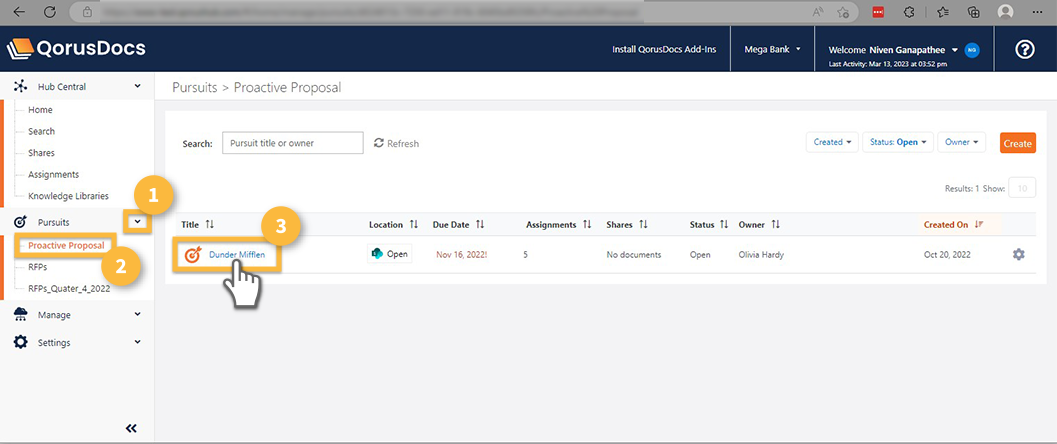Viewport: 1057px width, 444px height.
Task: Sort by Title column arrows
Action: point(210,225)
